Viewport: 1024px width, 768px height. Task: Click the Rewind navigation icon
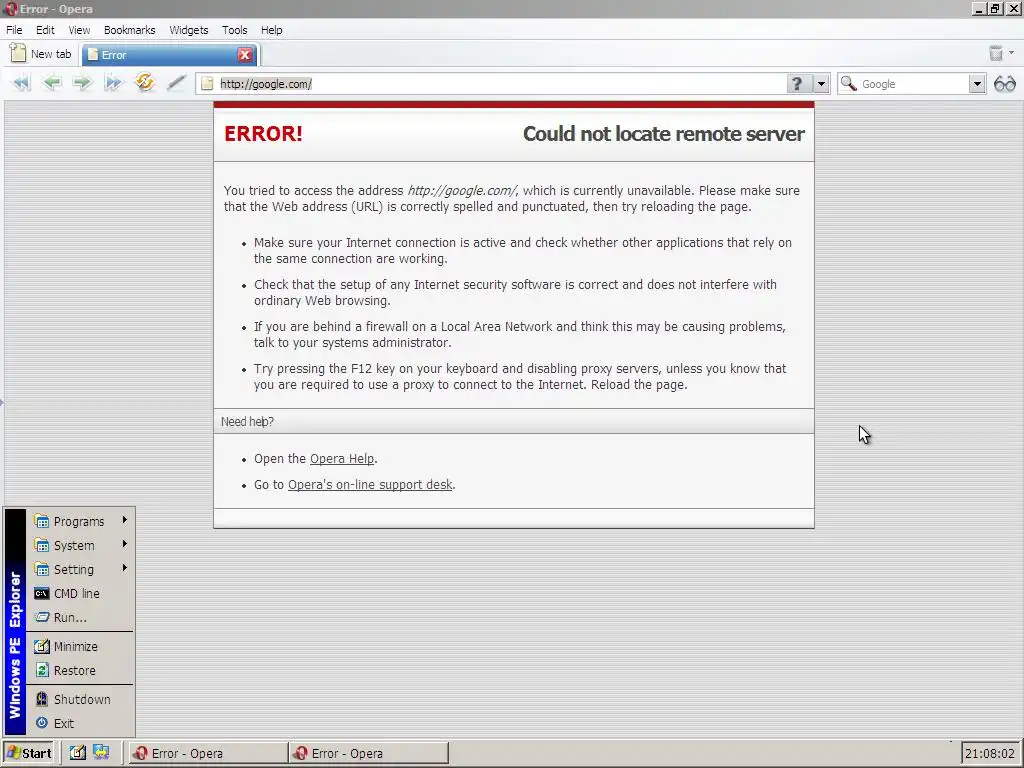22,83
